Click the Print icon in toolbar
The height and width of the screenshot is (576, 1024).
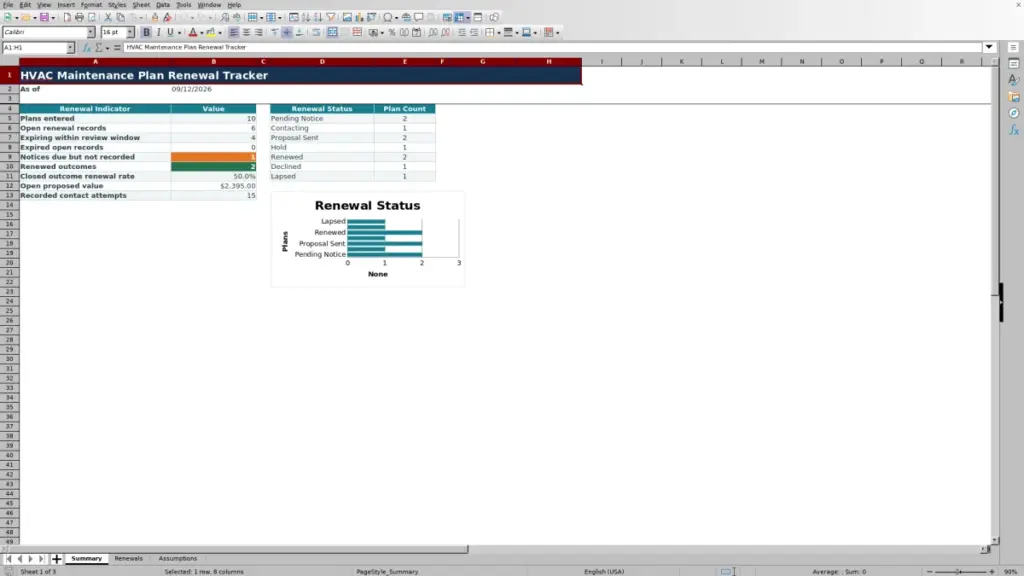click(79, 18)
